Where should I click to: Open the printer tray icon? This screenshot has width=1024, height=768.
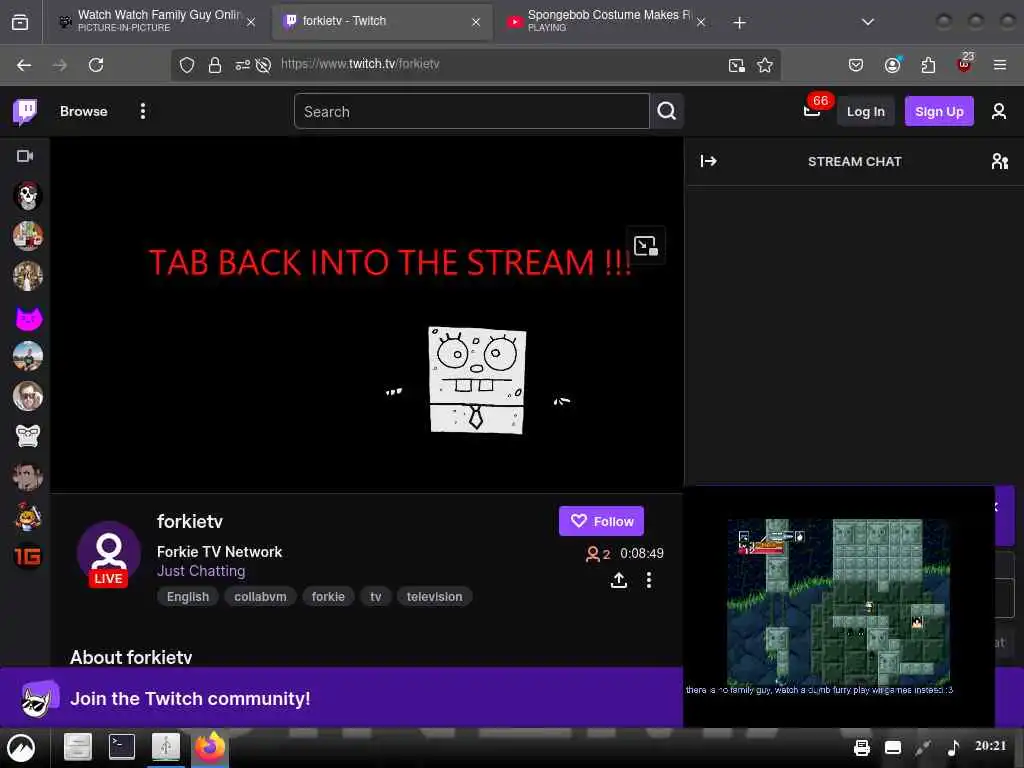[x=862, y=748]
